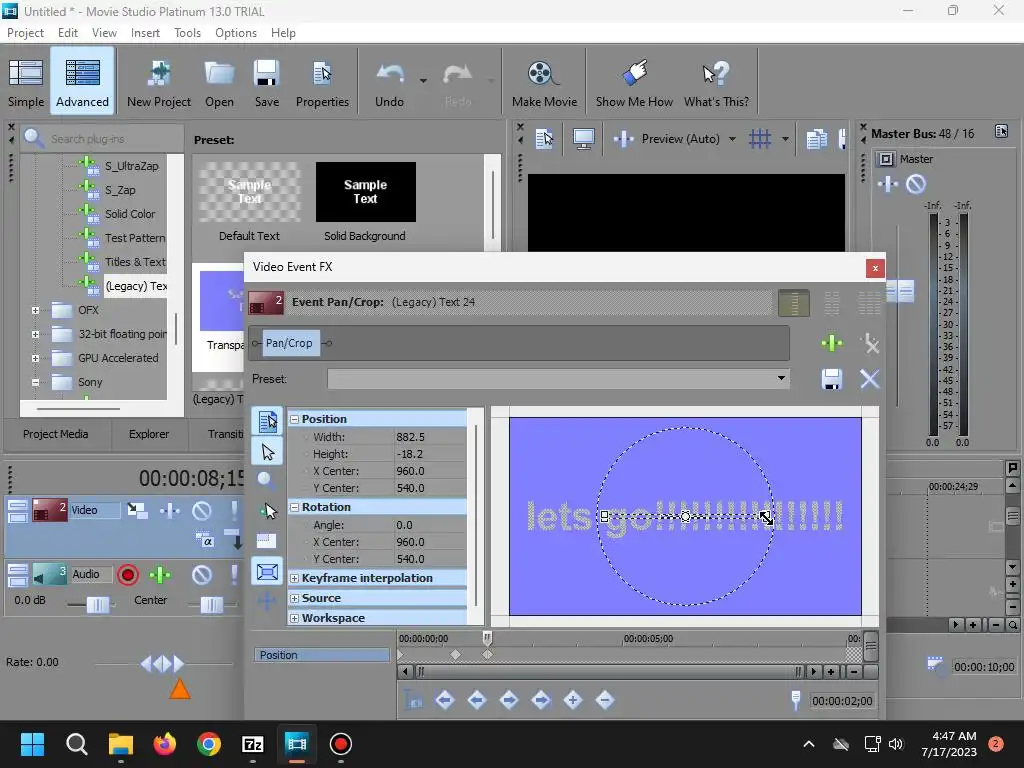The height and width of the screenshot is (768, 1024).
Task: Click the Width value field 882.5
Action: 430,437
